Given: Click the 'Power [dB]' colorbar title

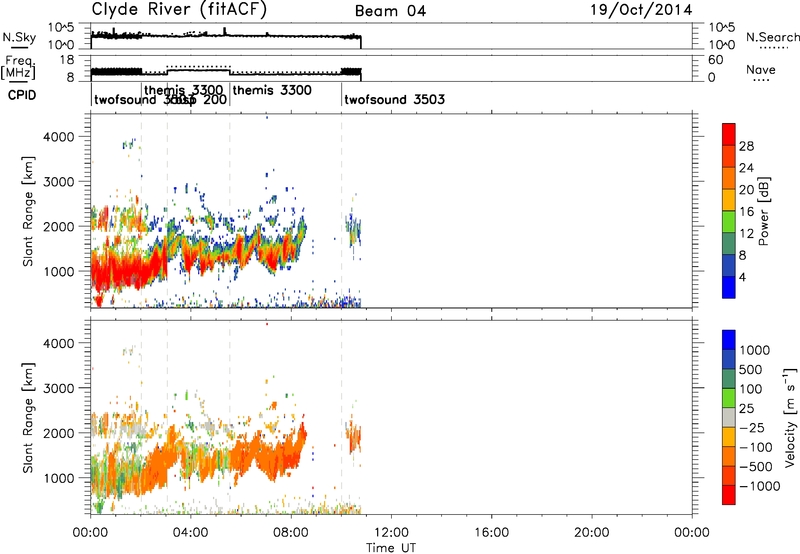Looking at the screenshot, I should (x=763, y=211).
